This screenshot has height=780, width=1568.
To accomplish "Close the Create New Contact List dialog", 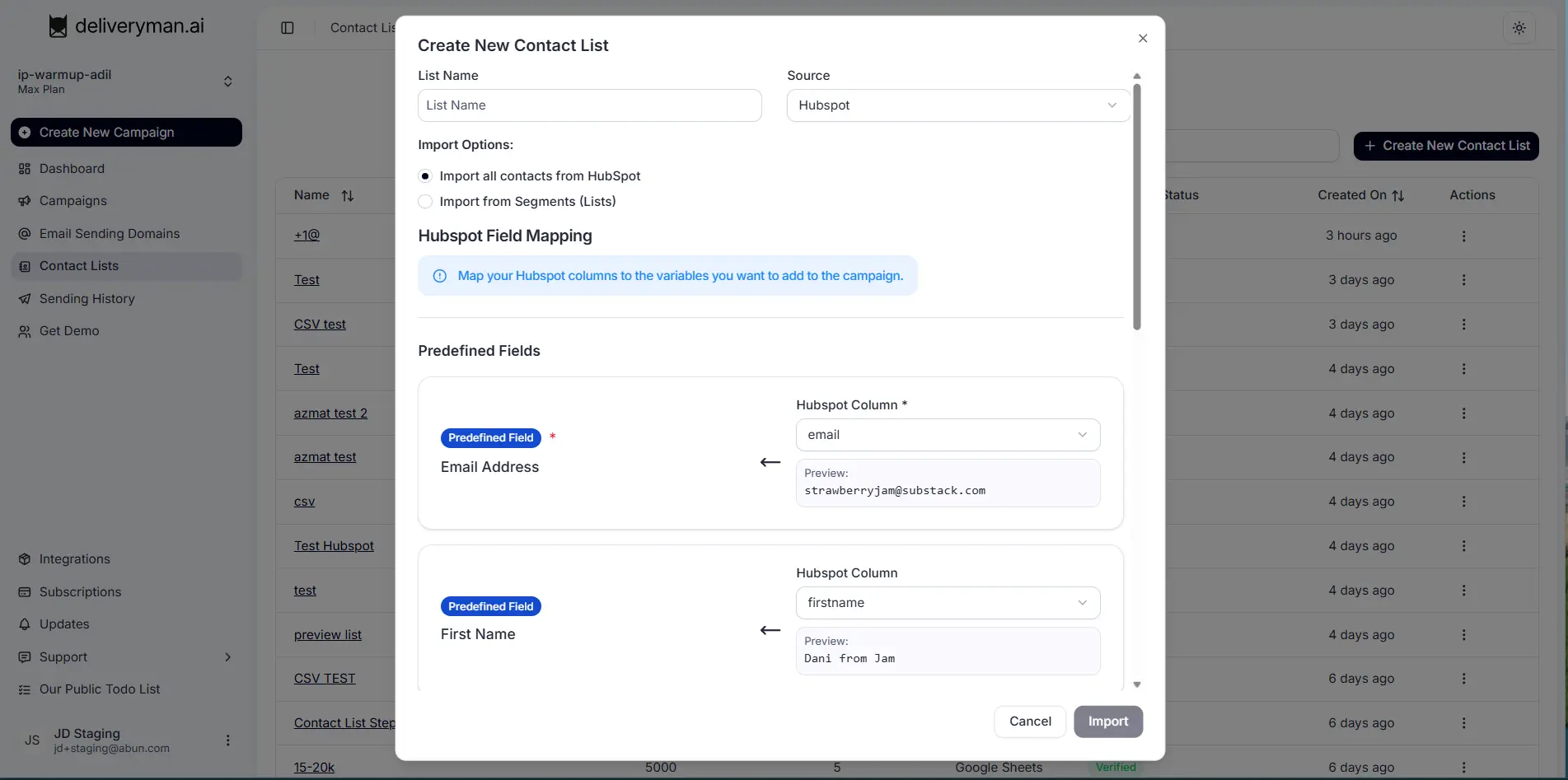I will click(1142, 39).
